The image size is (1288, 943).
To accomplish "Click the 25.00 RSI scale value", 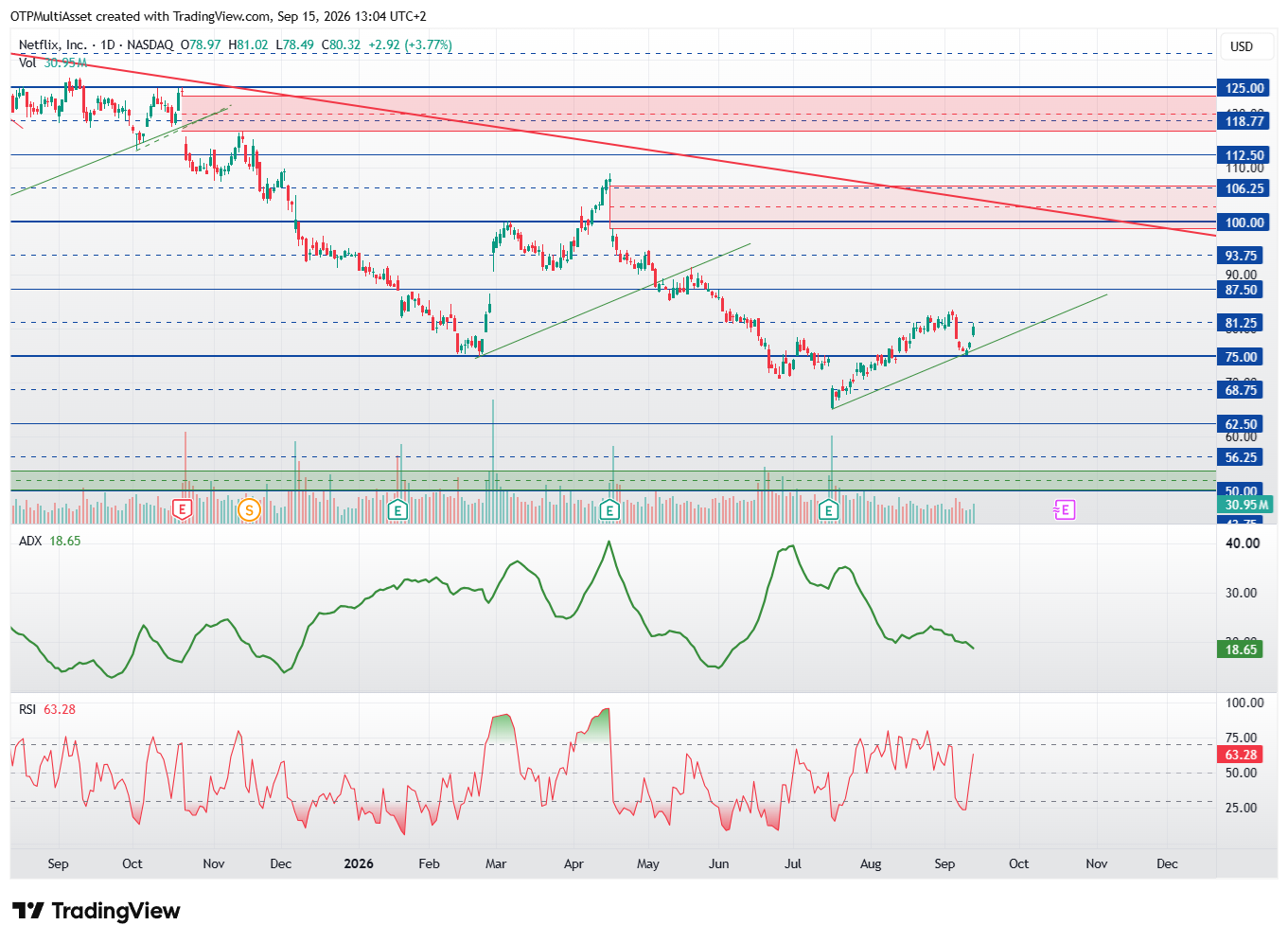I will (1243, 808).
